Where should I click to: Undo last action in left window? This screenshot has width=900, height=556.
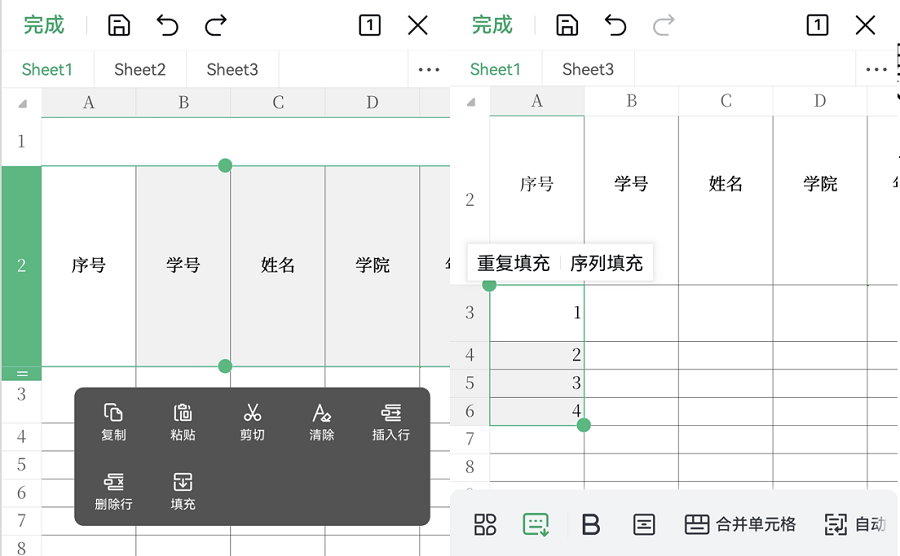click(168, 25)
